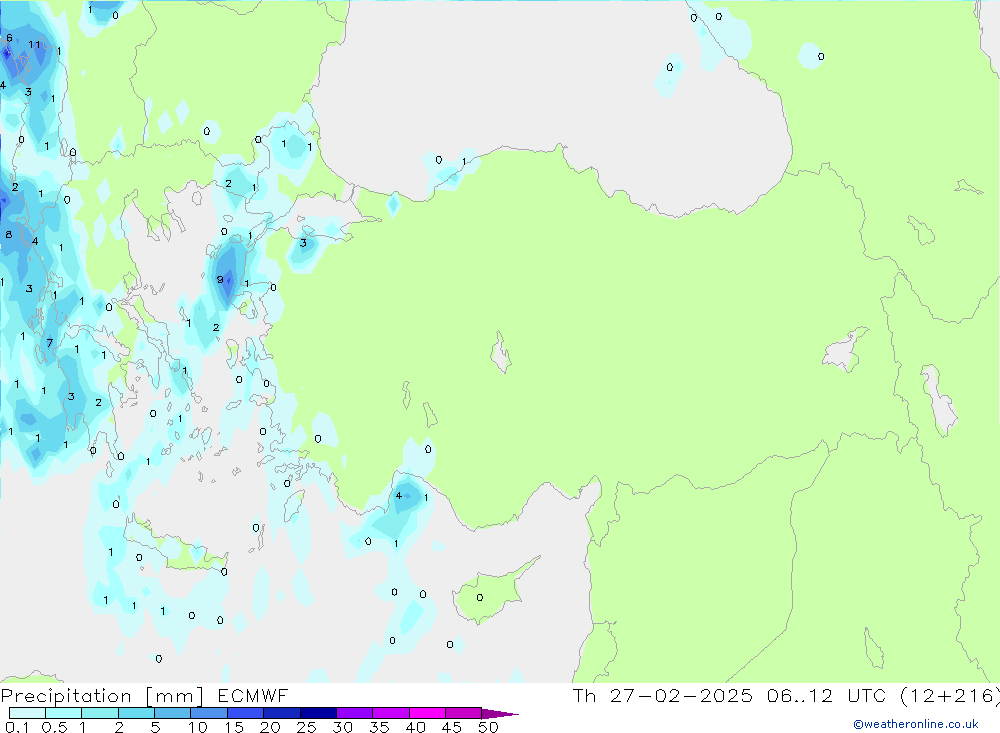
Task: Click the 30–35 mm purple legend swatch
Action: click(355, 713)
